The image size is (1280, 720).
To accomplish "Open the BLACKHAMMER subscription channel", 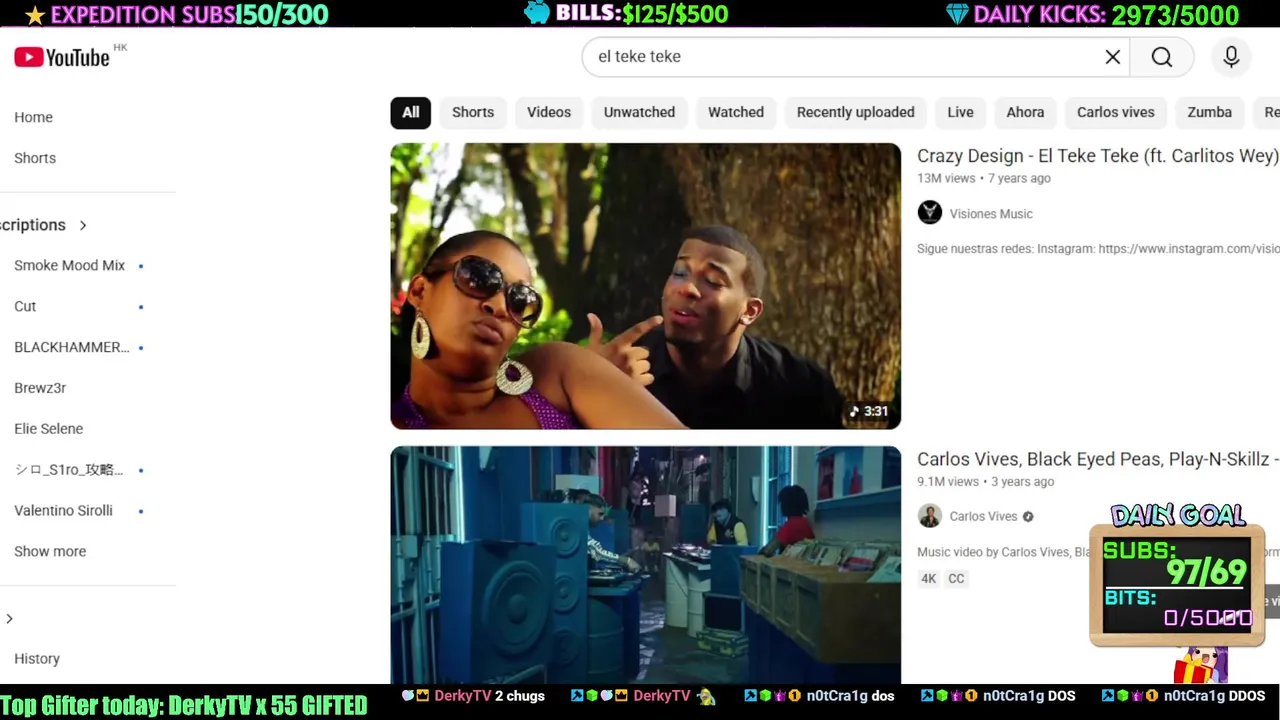I will point(72,348).
